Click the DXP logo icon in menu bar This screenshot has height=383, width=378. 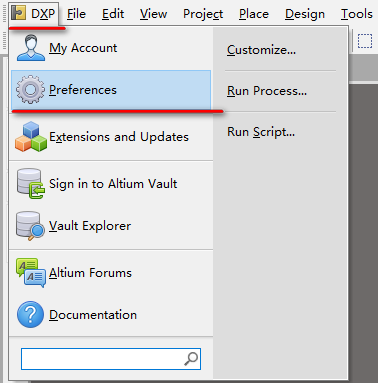(x=18, y=13)
